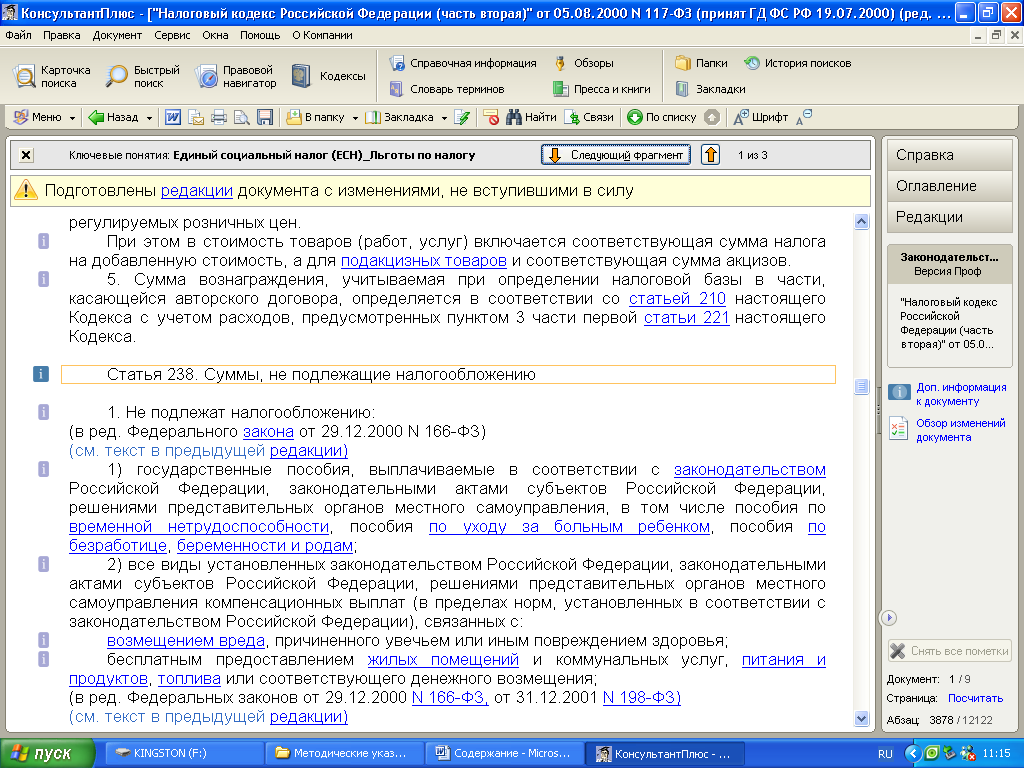Click the document scrollbar thumb
The height and width of the screenshot is (768, 1024).
coord(861,387)
